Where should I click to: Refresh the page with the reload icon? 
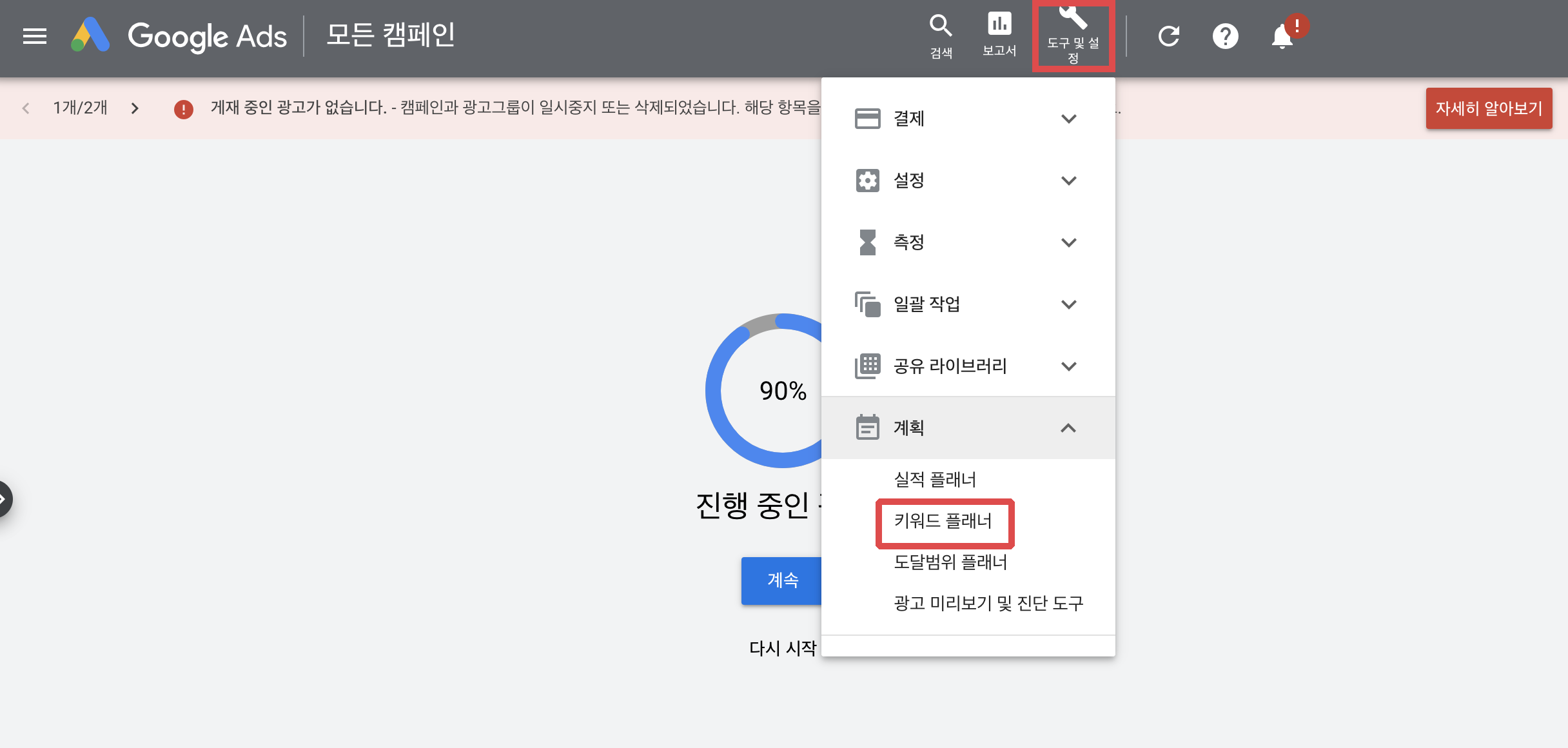1168,36
